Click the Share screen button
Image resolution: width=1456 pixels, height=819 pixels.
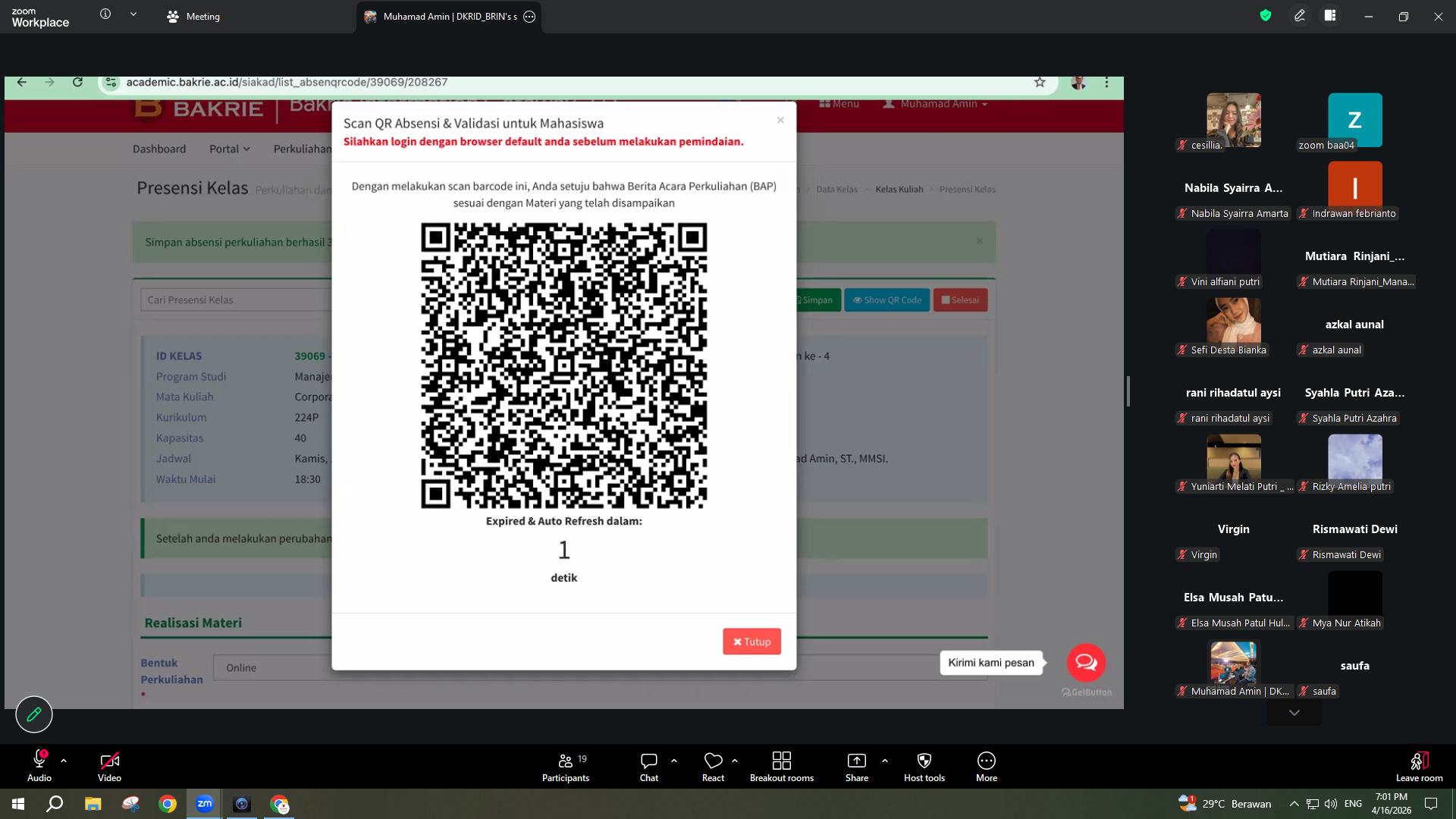[x=857, y=766]
